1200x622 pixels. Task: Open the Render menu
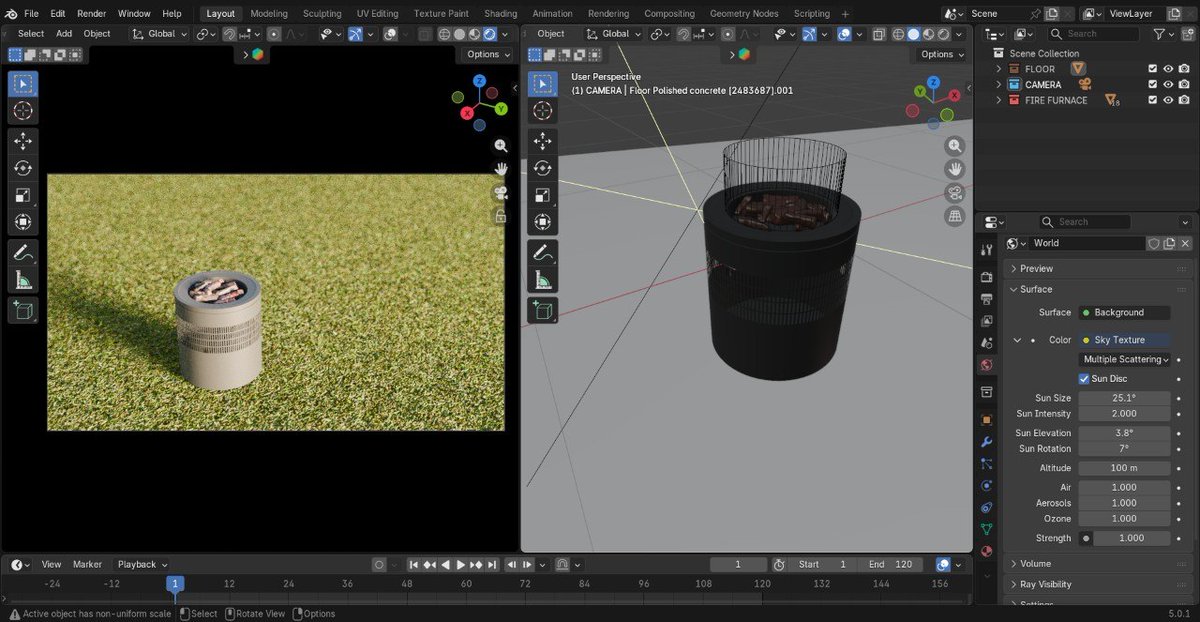coord(91,13)
